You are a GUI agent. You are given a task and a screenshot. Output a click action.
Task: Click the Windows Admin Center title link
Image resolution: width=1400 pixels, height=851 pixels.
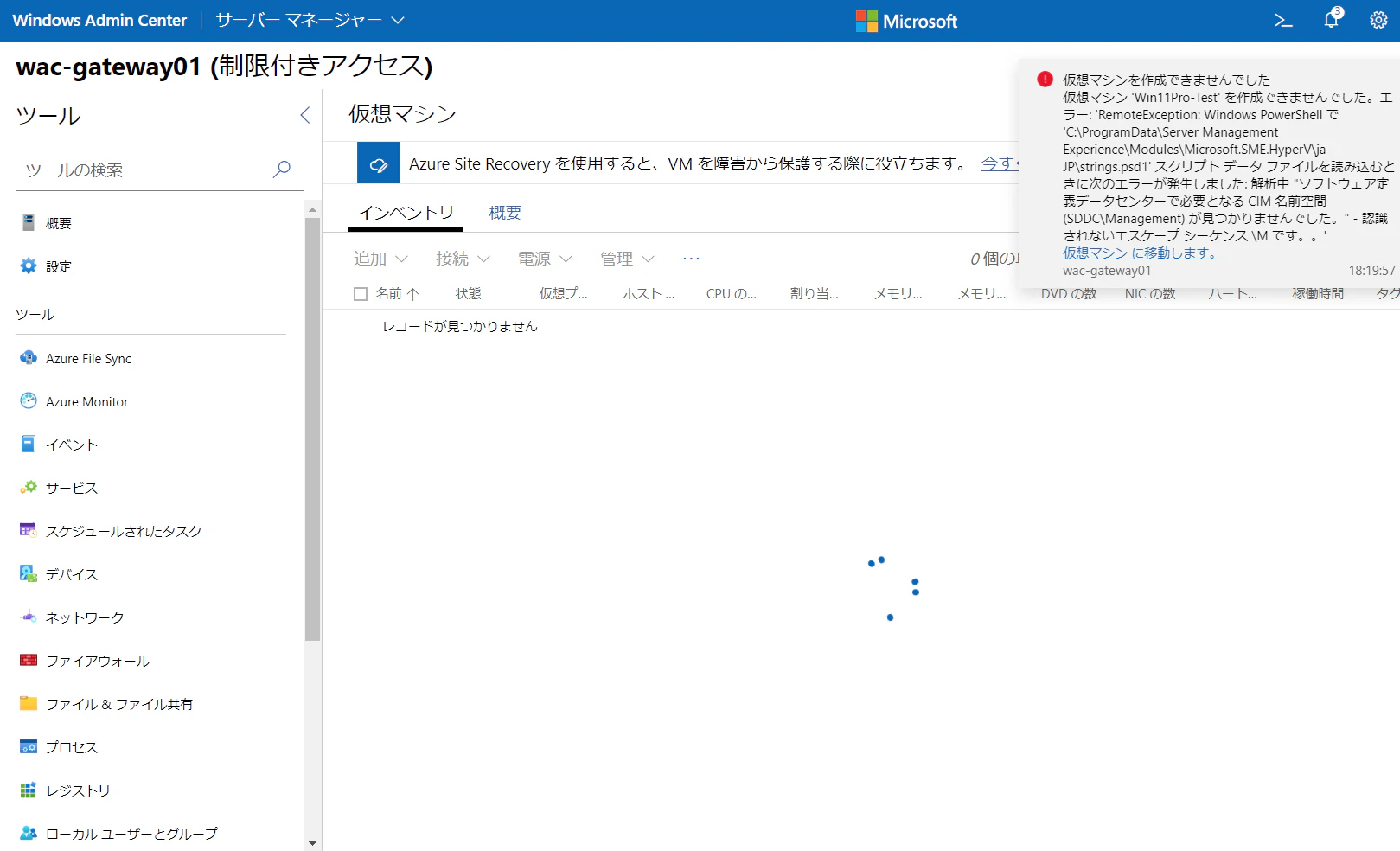coord(99,20)
